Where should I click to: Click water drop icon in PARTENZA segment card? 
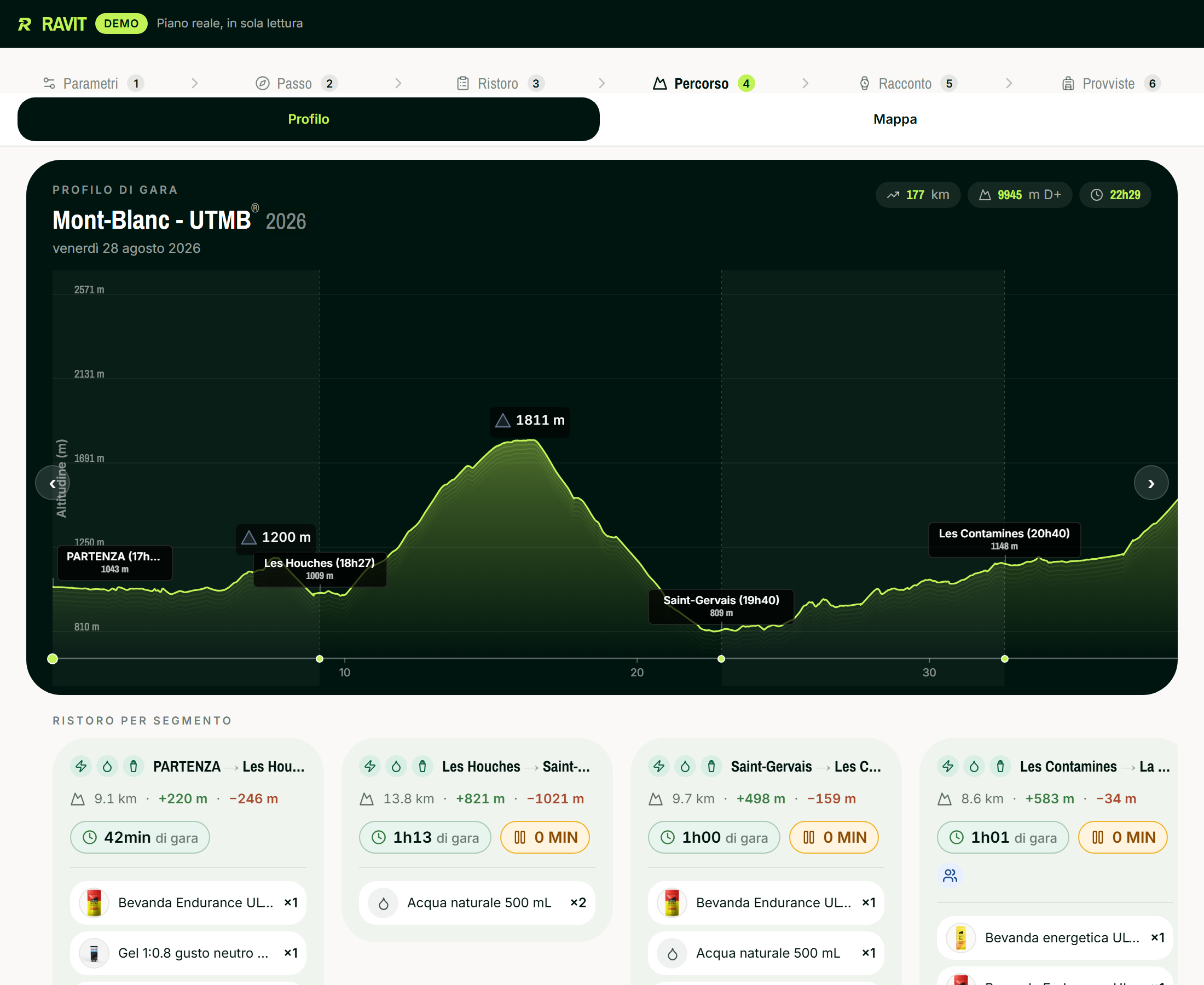point(107,767)
